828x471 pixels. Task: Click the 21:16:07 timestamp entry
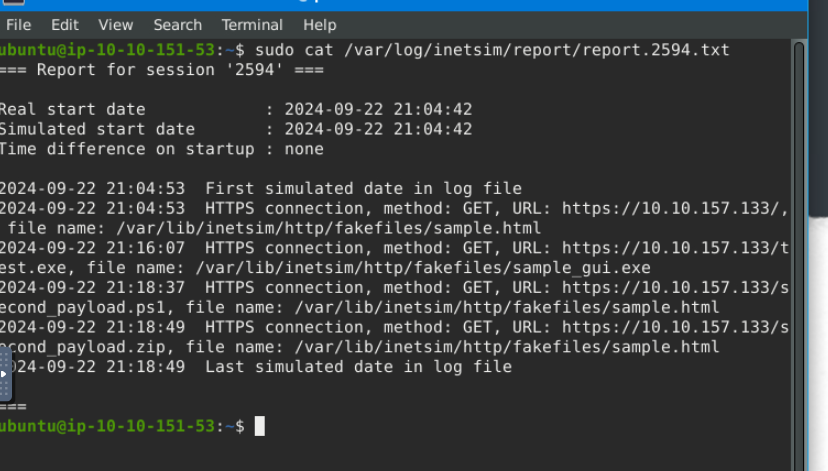click(145, 248)
